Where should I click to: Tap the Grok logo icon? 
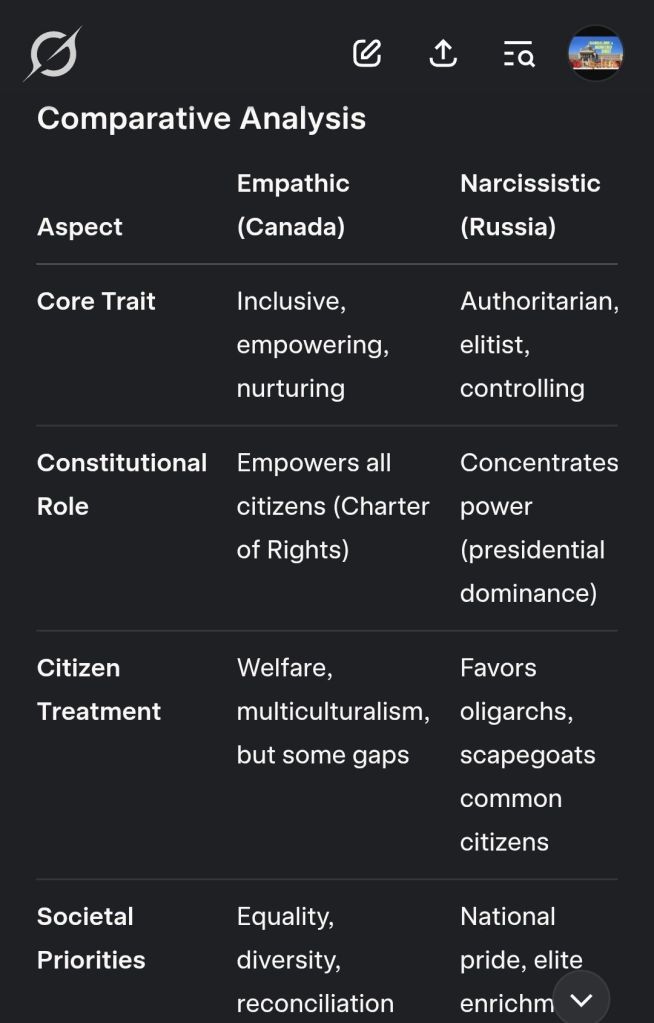tap(53, 53)
